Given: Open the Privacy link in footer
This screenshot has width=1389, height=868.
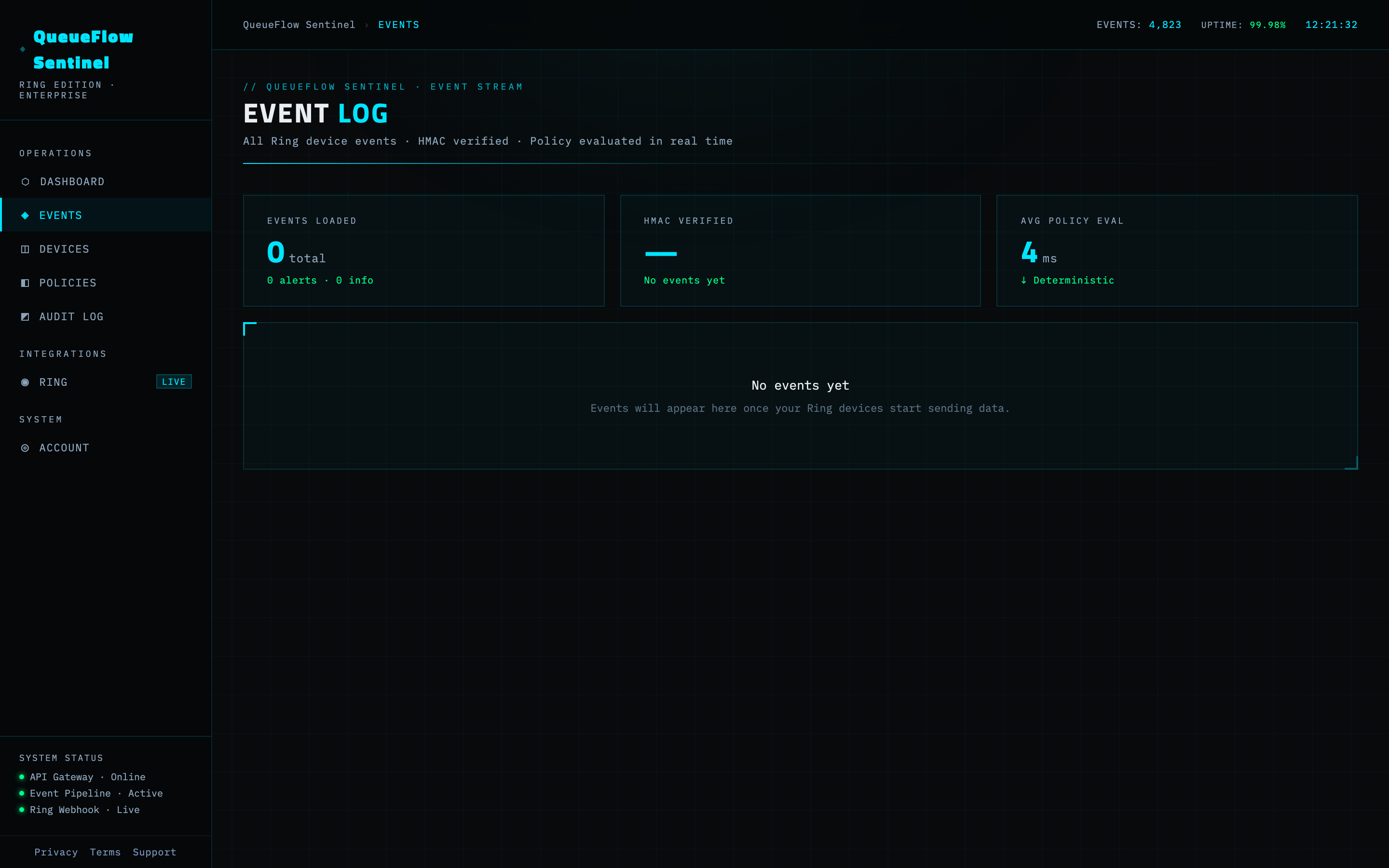Looking at the screenshot, I should (x=56, y=852).
